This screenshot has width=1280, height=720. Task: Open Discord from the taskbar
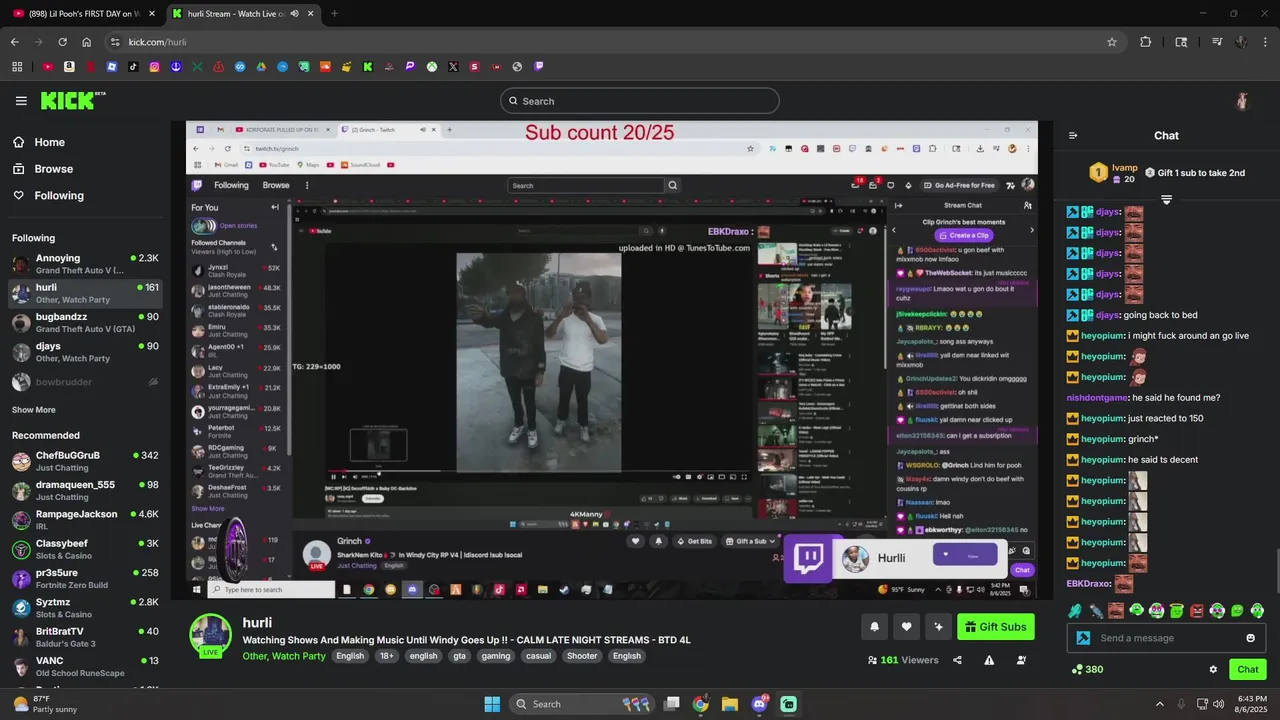(759, 704)
